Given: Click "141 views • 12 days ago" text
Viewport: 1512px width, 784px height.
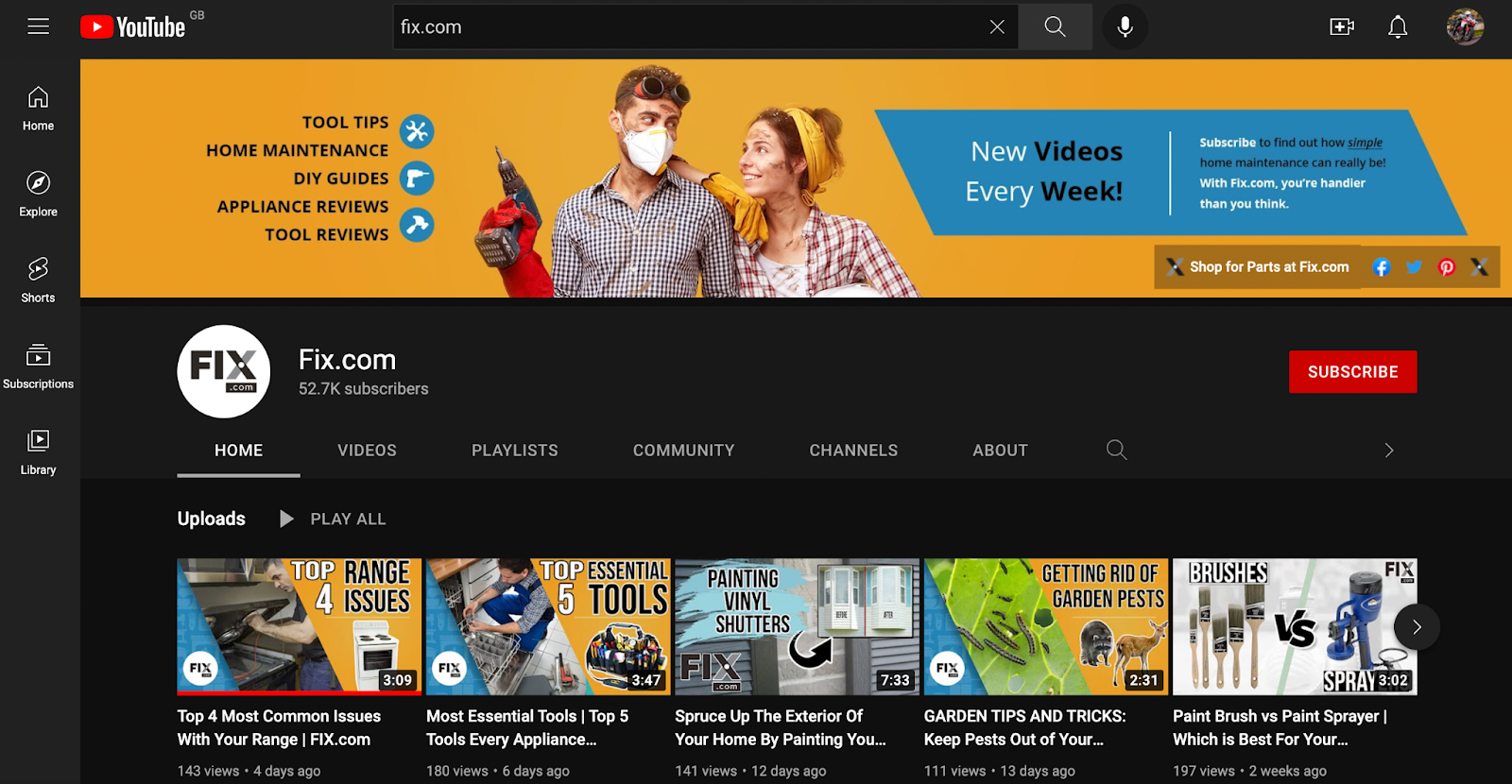Looking at the screenshot, I should pyautogui.click(x=750, y=771).
